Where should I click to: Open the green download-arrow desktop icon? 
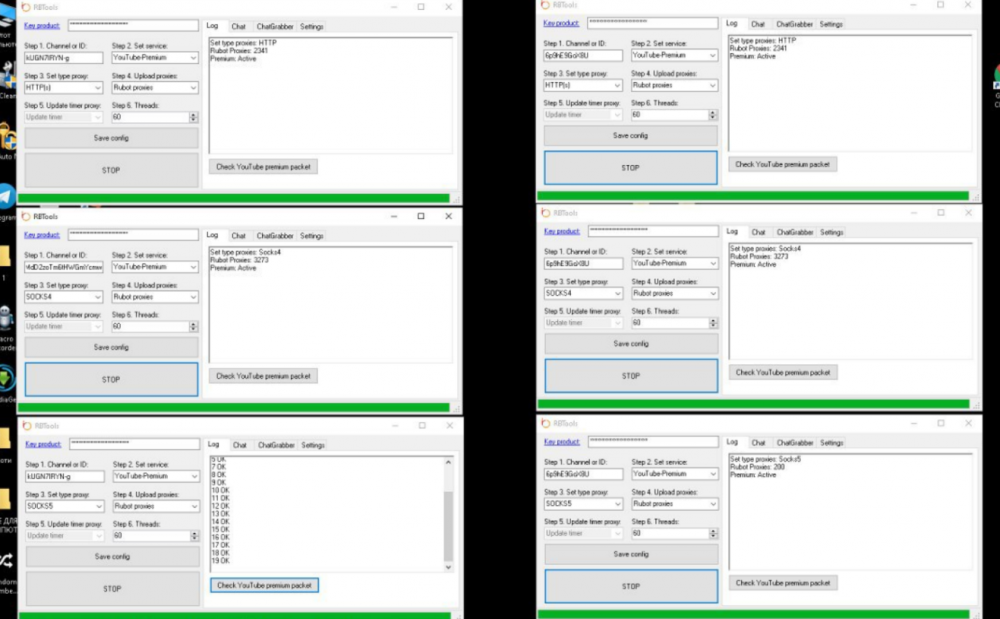pyautogui.click(x=5, y=379)
